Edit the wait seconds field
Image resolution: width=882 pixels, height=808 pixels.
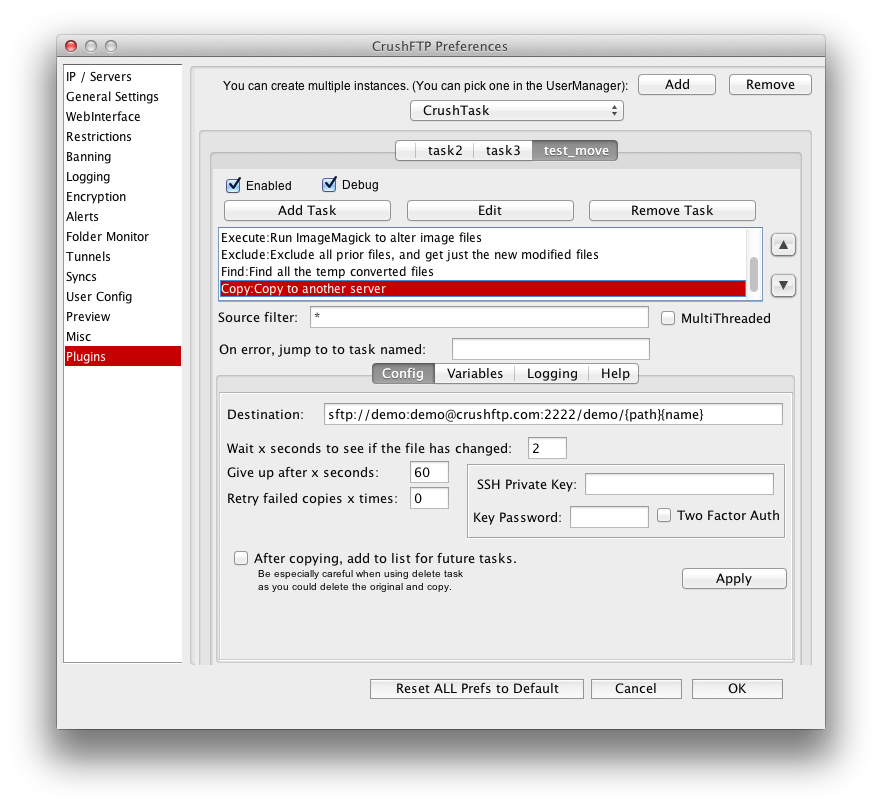point(547,448)
